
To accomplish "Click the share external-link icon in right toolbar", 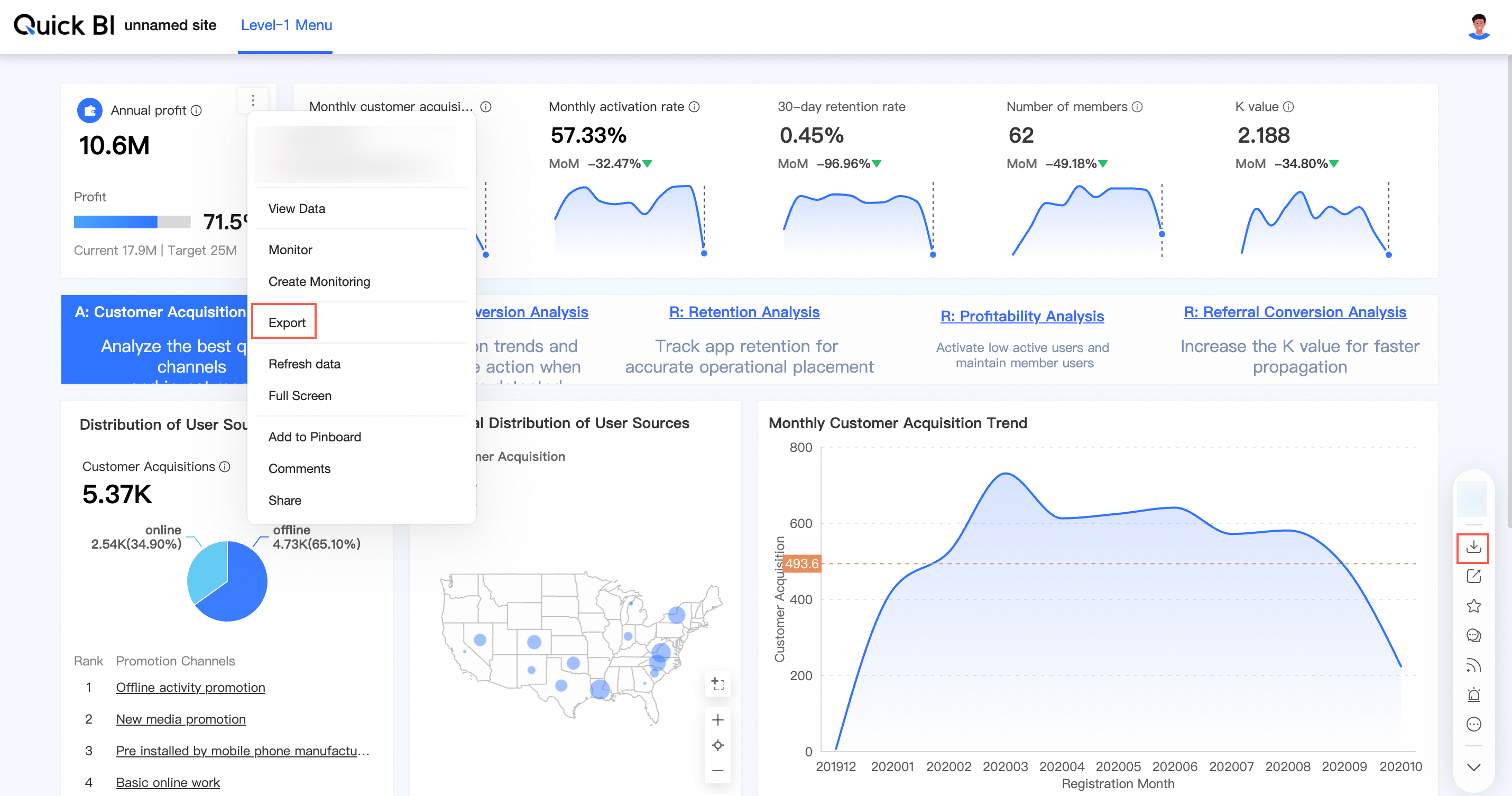I will pos(1473,577).
